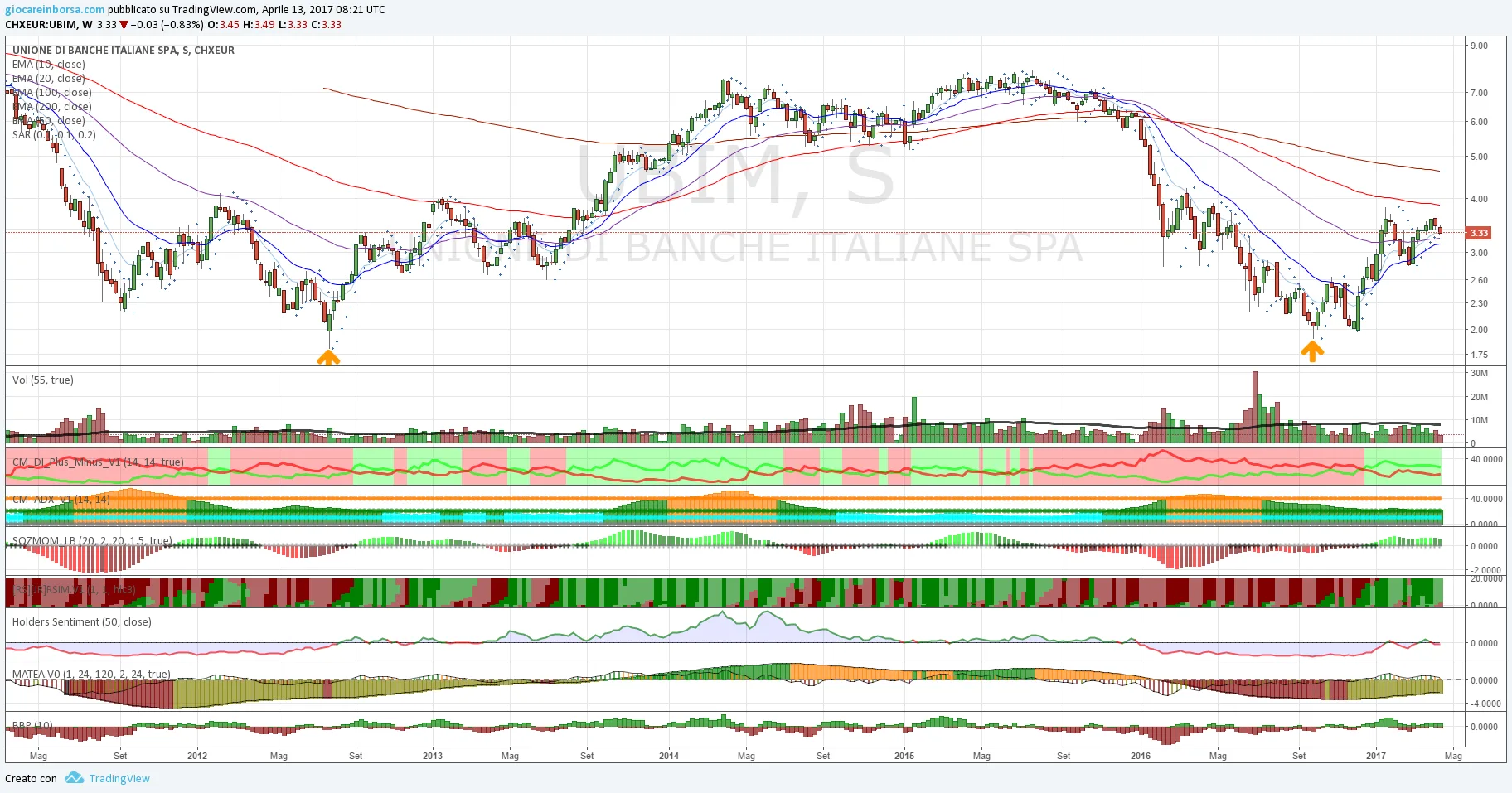This screenshot has height=793, width=1512.
Task: Click the SAR (0.1, 0.1, 0.2) indicator label
Action: pyautogui.click(x=54, y=134)
